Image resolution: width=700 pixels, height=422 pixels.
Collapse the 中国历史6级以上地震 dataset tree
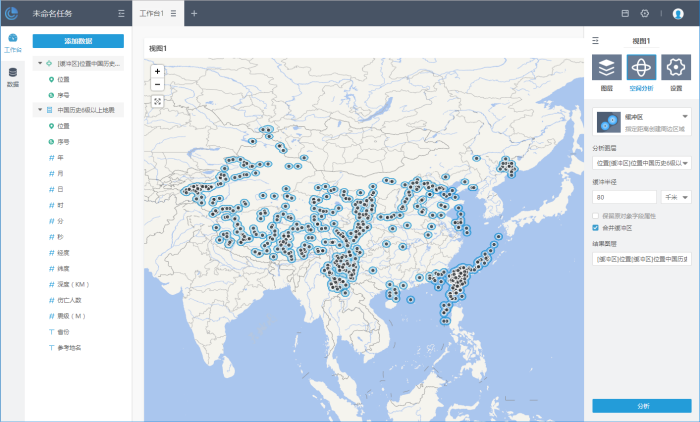(x=39, y=110)
